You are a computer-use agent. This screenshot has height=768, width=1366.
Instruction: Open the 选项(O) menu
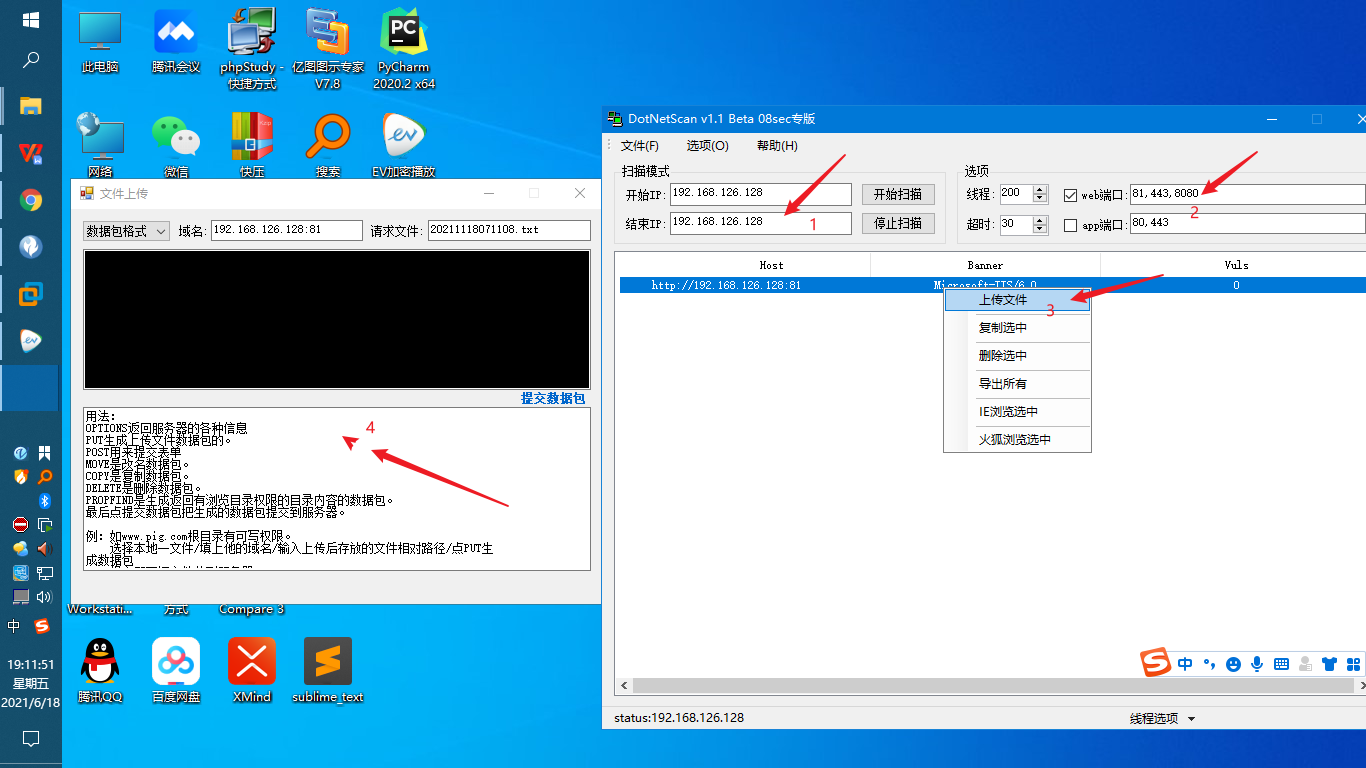click(x=706, y=145)
